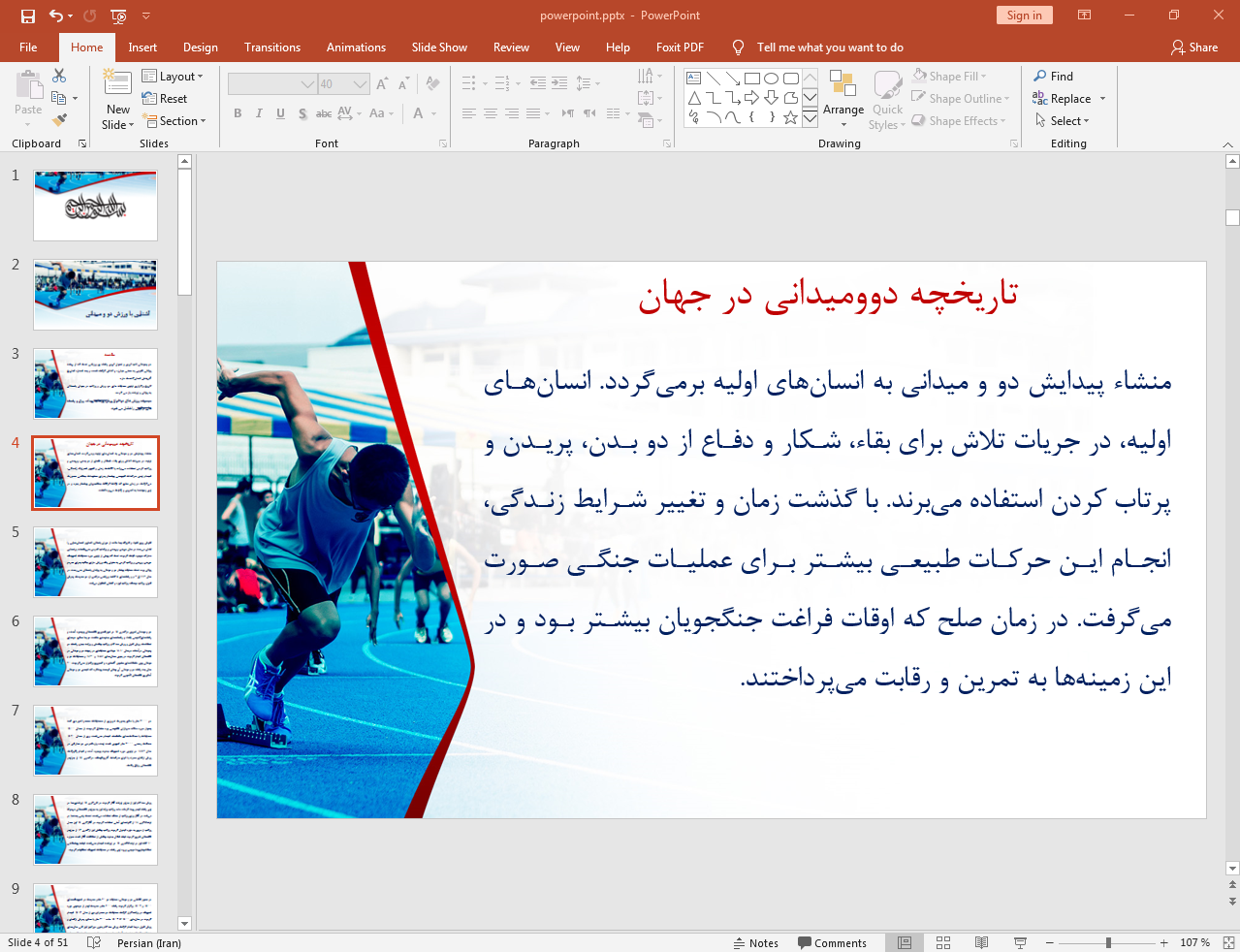Click the Sign in button
The width and height of the screenshot is (1240, 952).
pos(1024,16)
